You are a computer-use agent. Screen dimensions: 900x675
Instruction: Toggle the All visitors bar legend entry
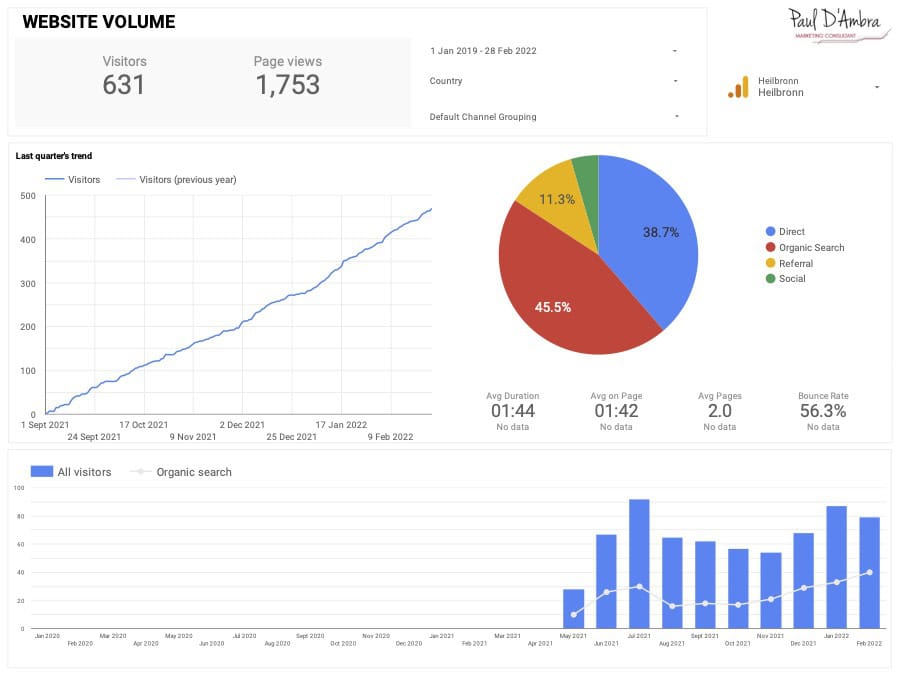(71, 472)
